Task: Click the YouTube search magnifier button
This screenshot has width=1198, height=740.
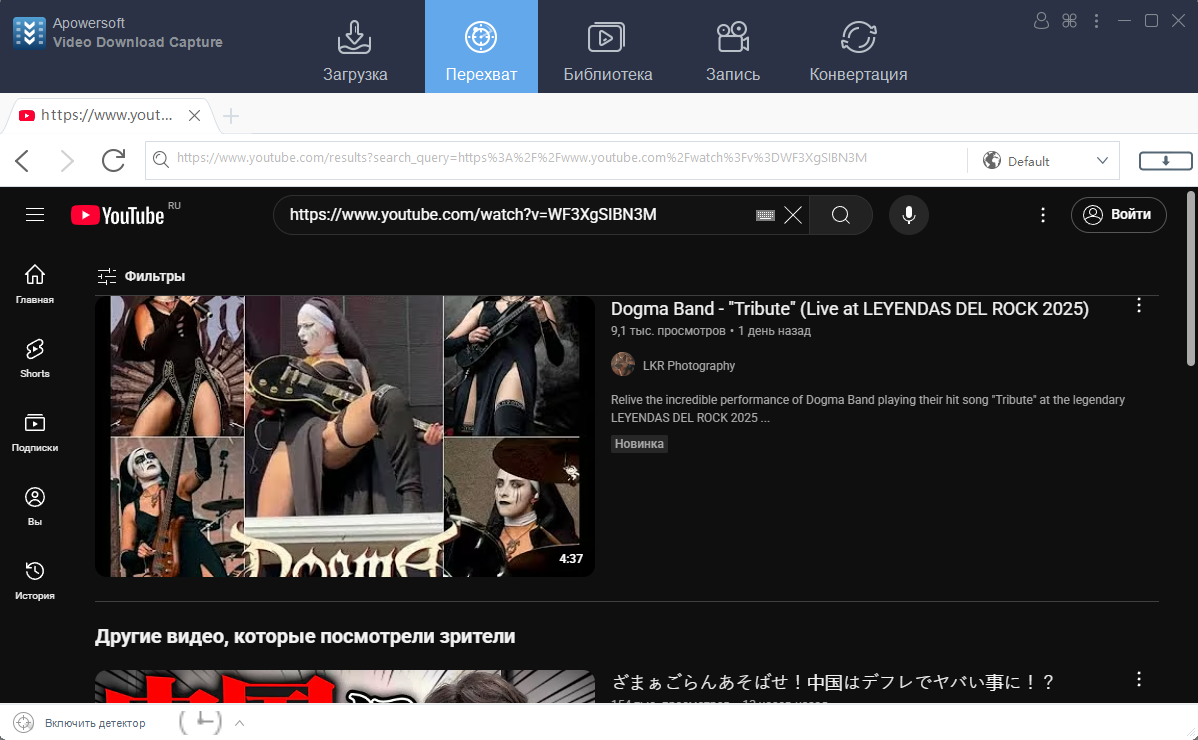Action: [840, 215]
